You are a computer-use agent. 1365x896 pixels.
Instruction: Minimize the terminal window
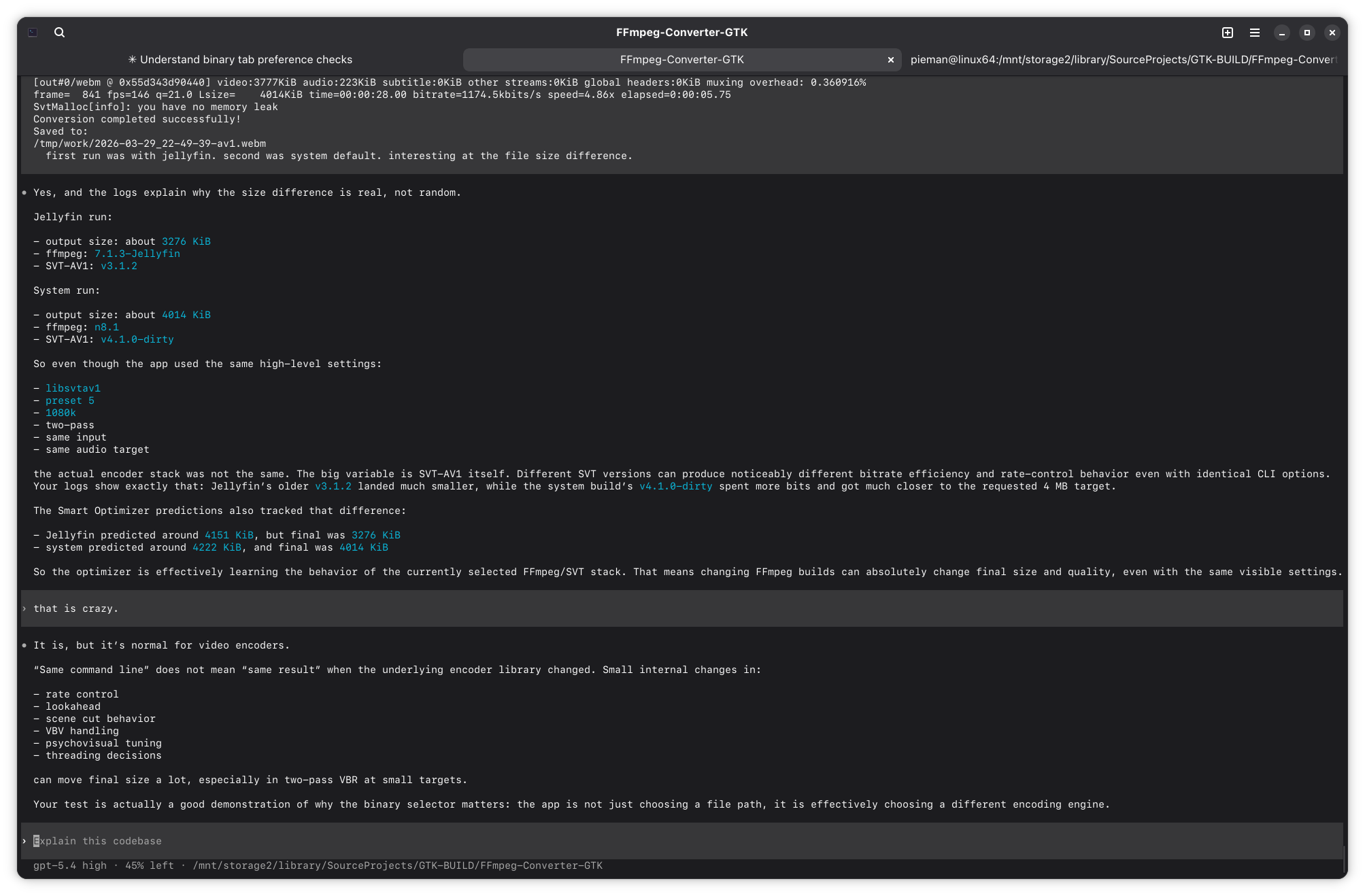coord(1281,32)
